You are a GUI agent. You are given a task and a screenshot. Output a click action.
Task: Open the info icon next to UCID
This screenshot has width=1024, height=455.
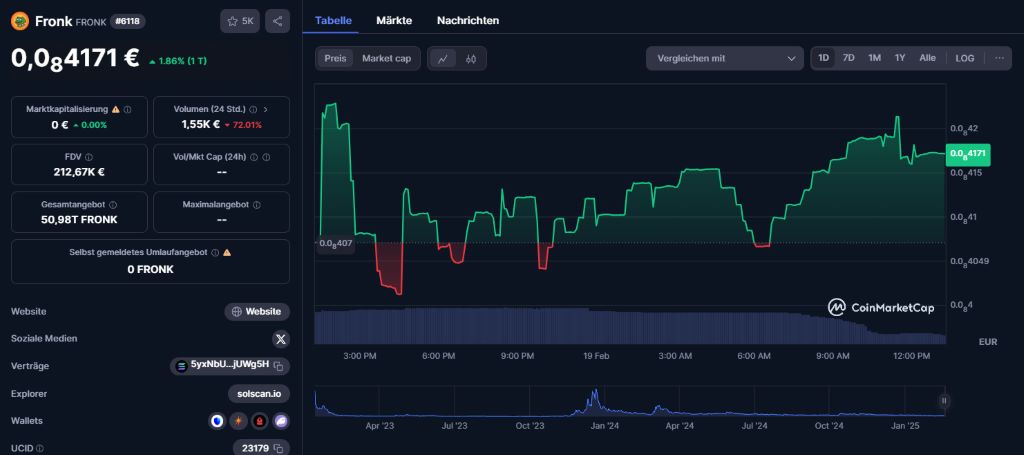pos(40,448)
